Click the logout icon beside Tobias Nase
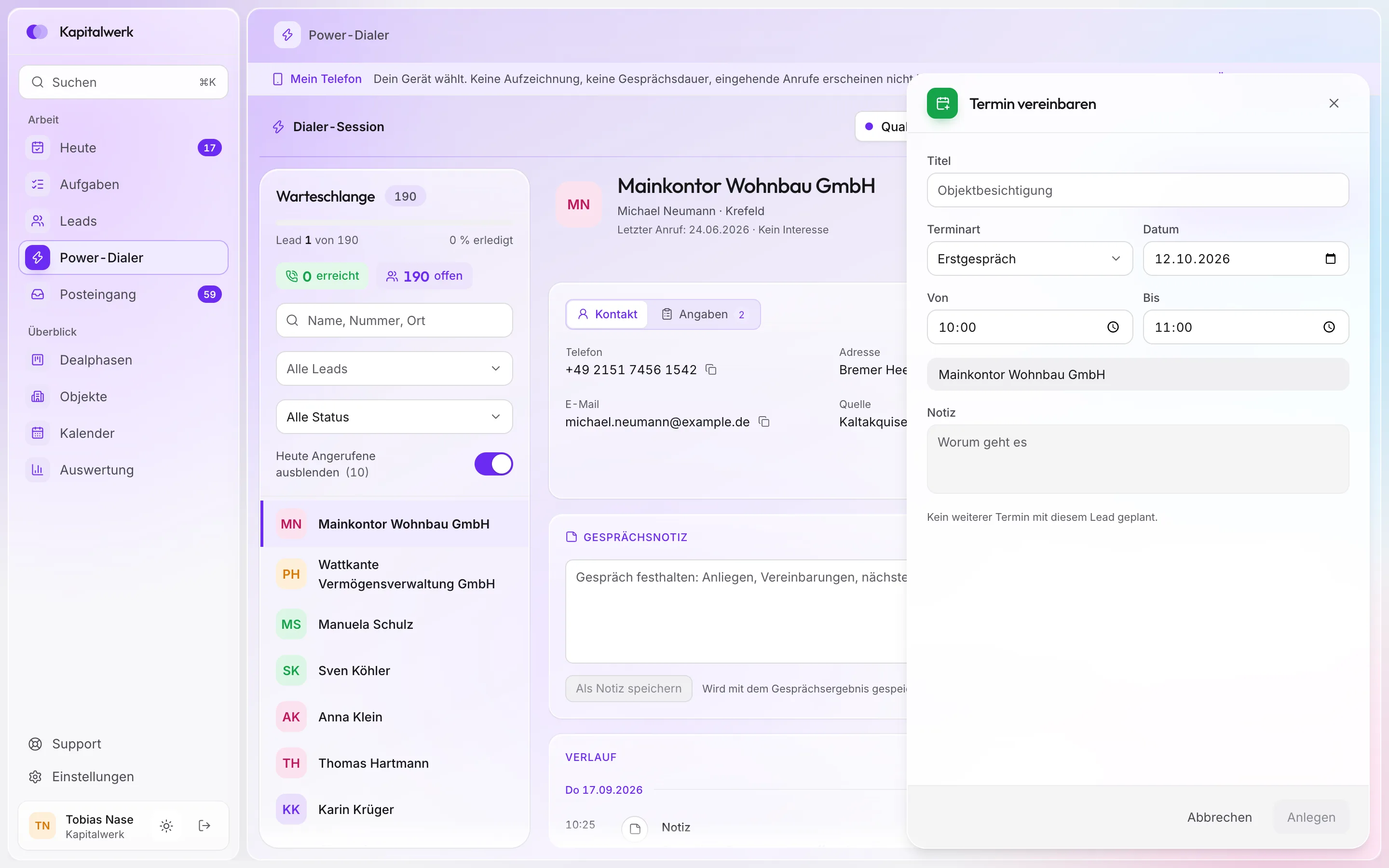The image size is (1389, 868). point(204,826)
